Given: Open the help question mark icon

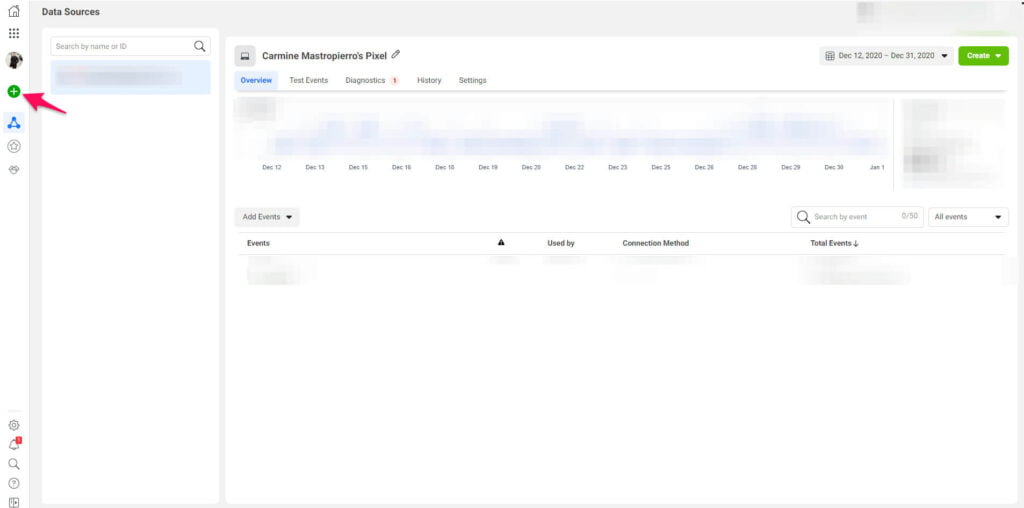Looking at the screenshot, I should [14, 484].
